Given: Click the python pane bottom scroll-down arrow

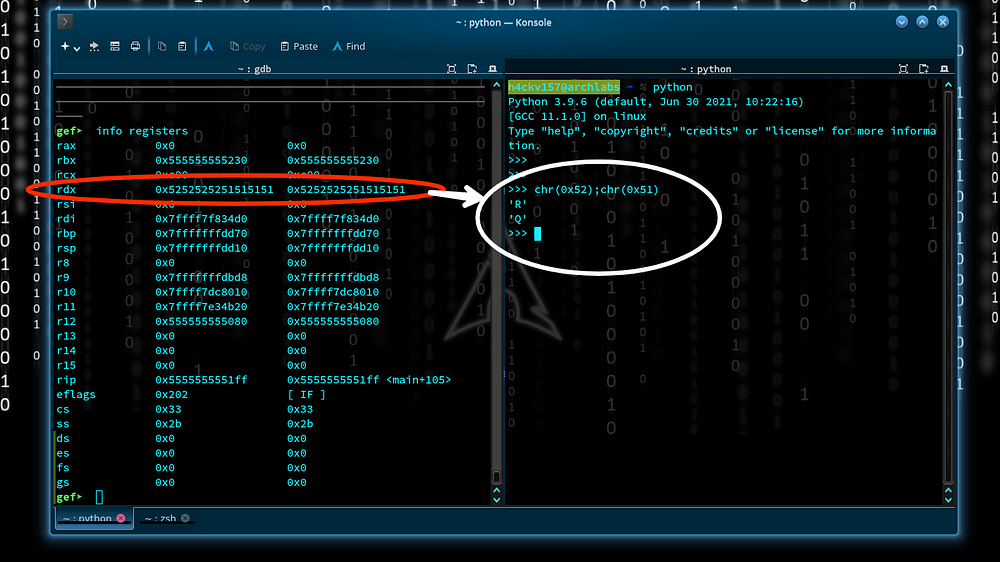Looking at the screenshot, I should (x=948, y=500).
